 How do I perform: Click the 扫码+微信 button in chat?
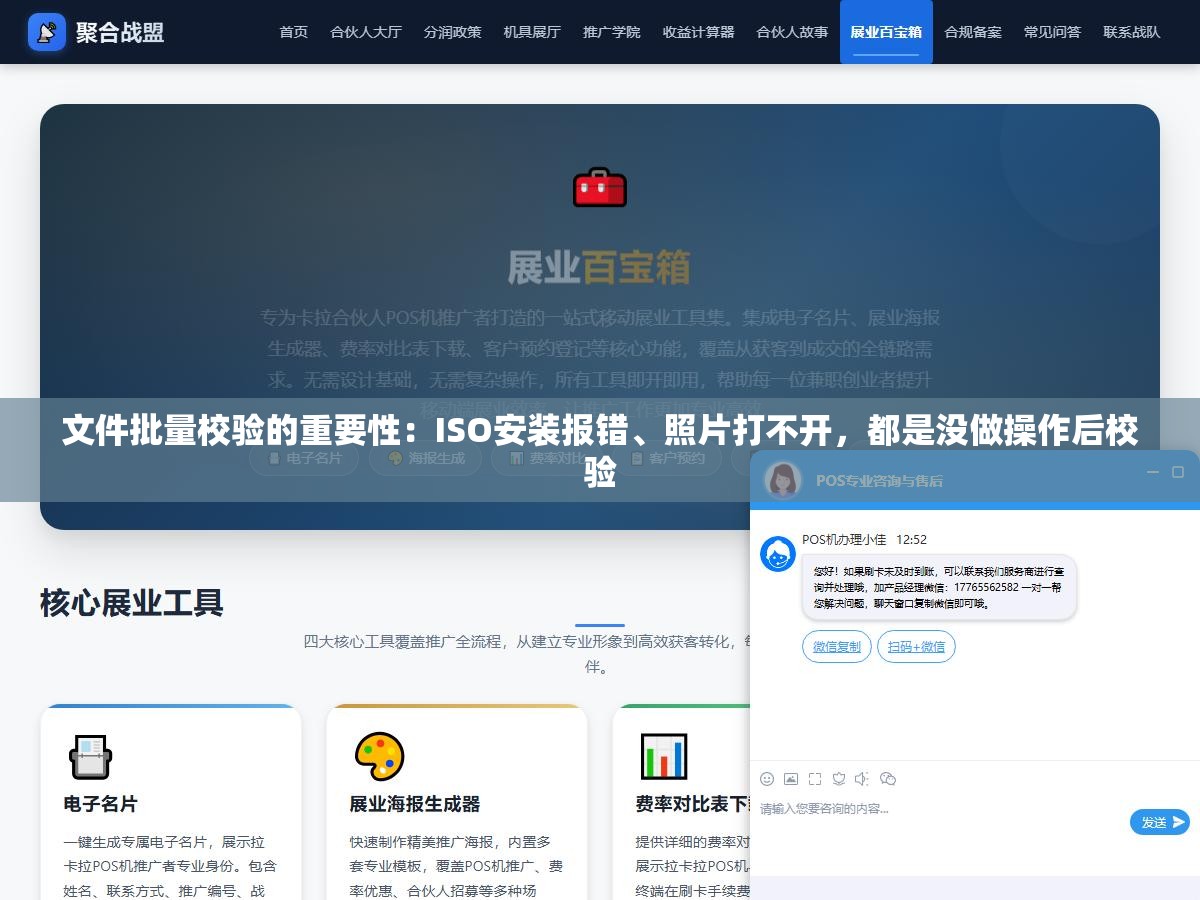pyautogui.click(x=916, y=647)
